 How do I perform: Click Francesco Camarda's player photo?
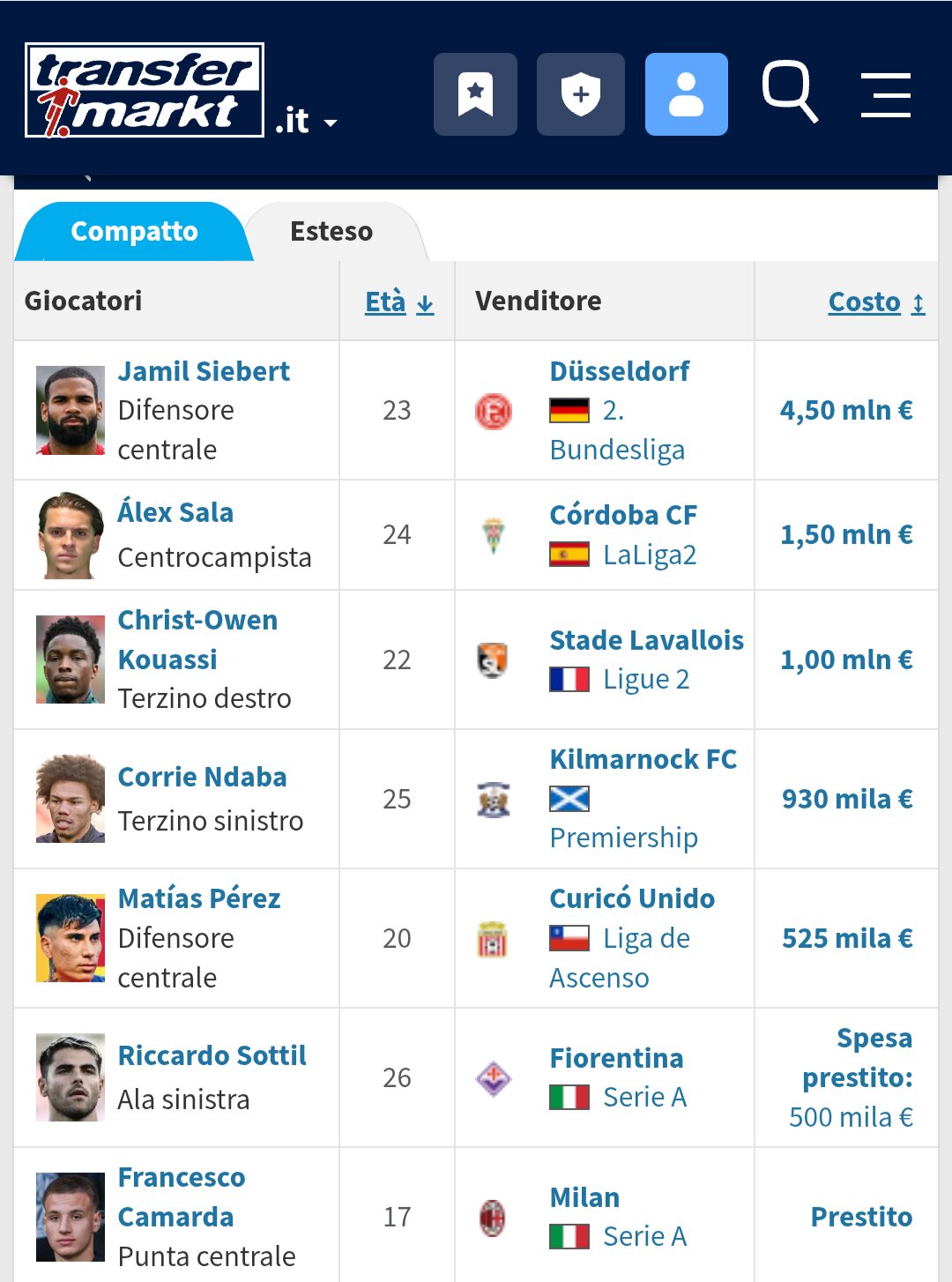tap(71, 1217)
